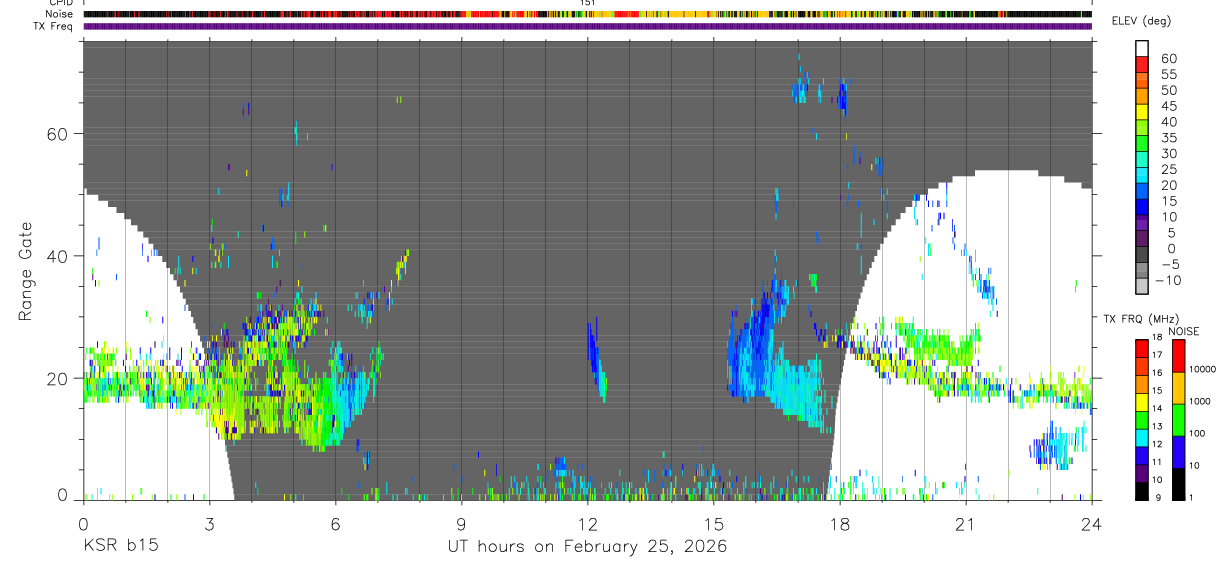
Task: Pick the yellow segment of the NOISE colorbar
Action: [x=1178, y=386]
